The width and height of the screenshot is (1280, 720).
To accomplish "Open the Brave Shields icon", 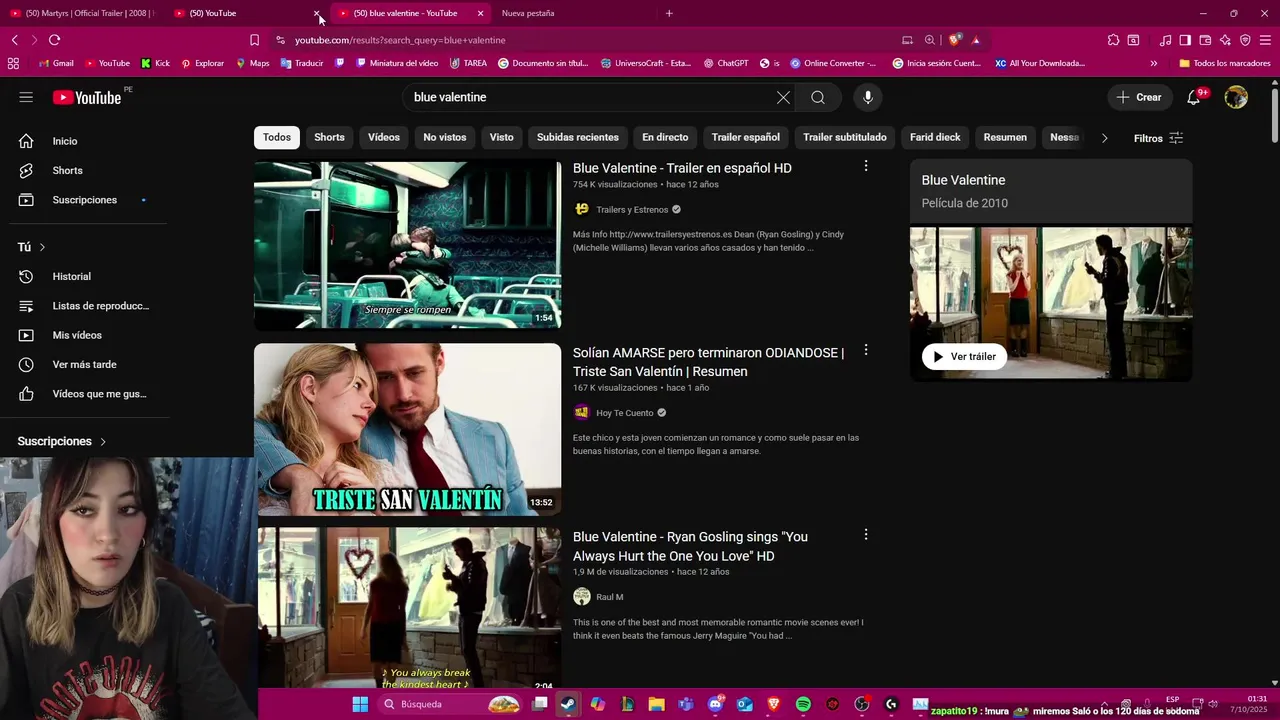I will tap(955, 40).
